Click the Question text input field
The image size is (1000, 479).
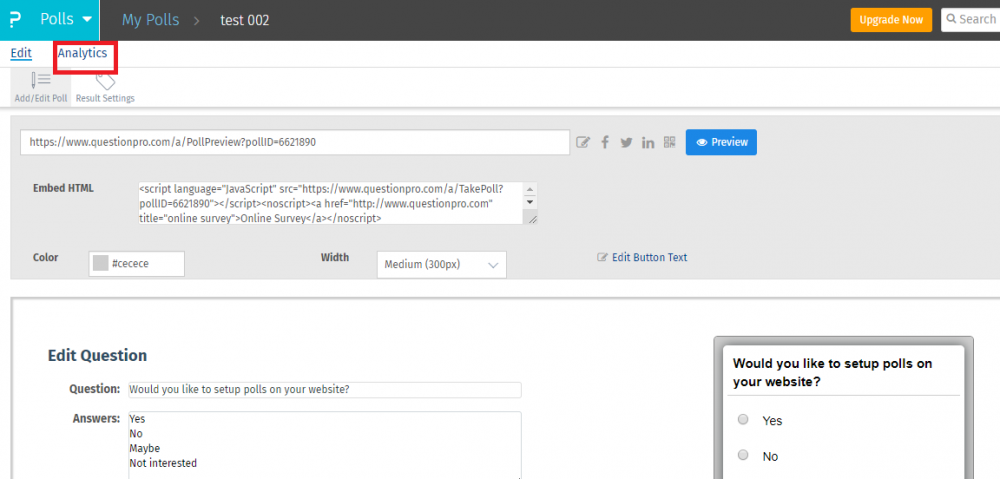[324, 390]
